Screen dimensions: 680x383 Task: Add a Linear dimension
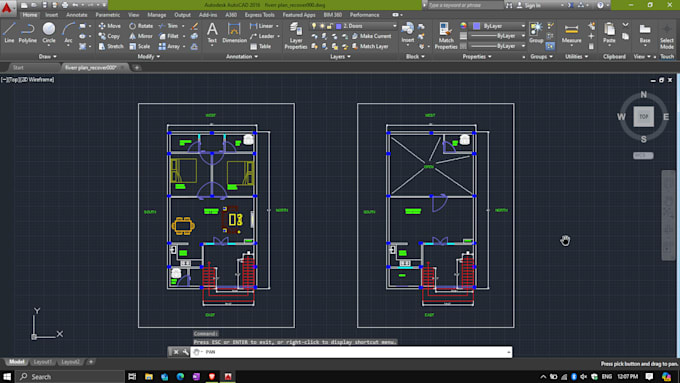pos(262,26)
